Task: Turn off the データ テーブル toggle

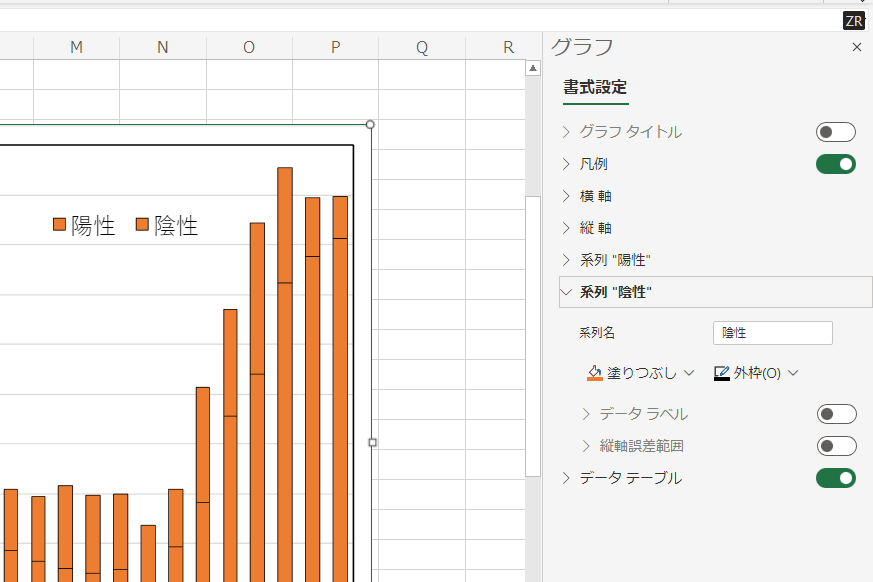Action: tap(836, 478)
